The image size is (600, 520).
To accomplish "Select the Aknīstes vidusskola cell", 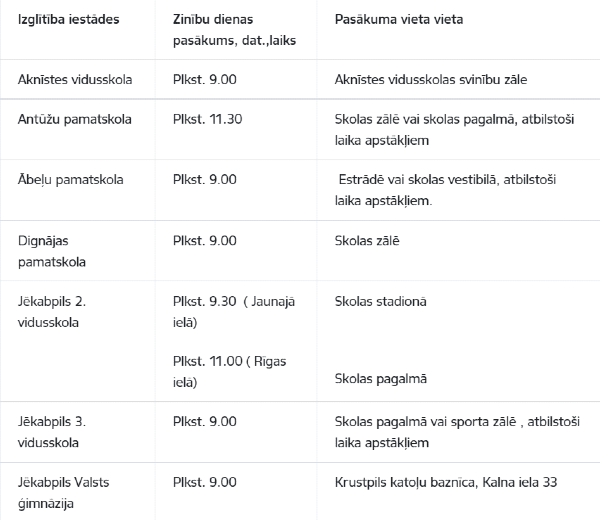I will pos(75,80).
